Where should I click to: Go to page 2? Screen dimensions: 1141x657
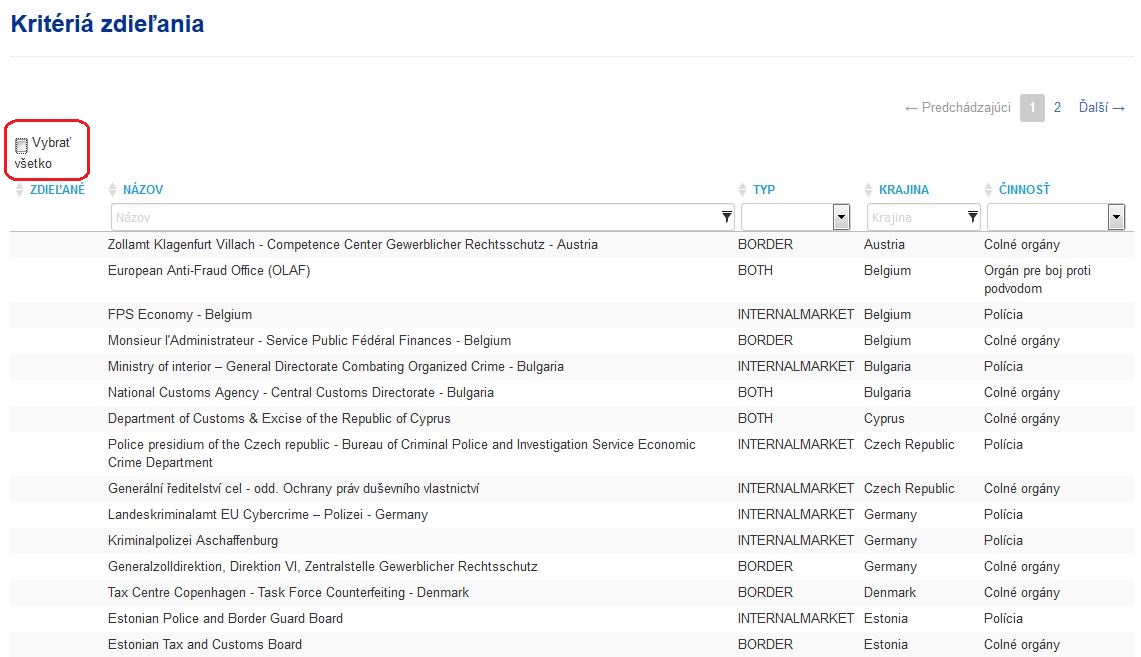[x=1057, y=108]
